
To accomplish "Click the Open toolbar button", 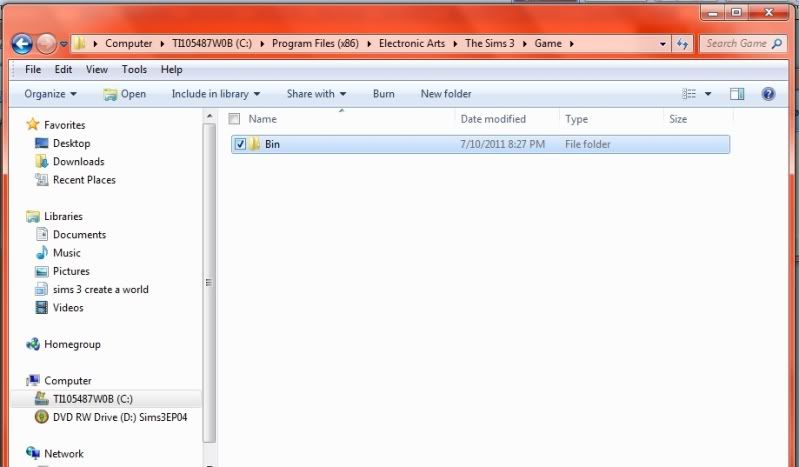I will pyautogui.click(x=125, y=94).
